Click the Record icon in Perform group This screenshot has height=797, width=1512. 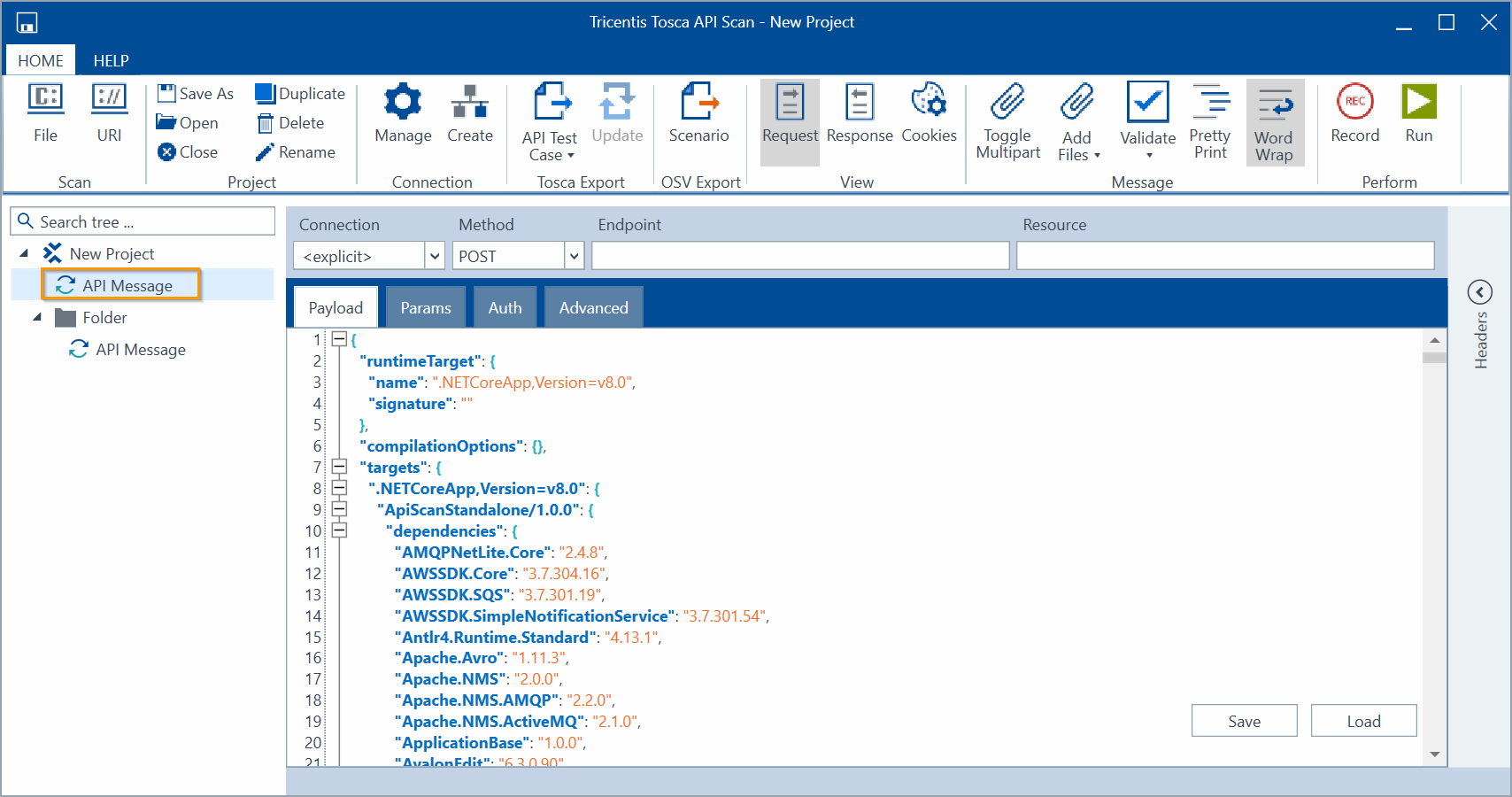[1354, 103]
